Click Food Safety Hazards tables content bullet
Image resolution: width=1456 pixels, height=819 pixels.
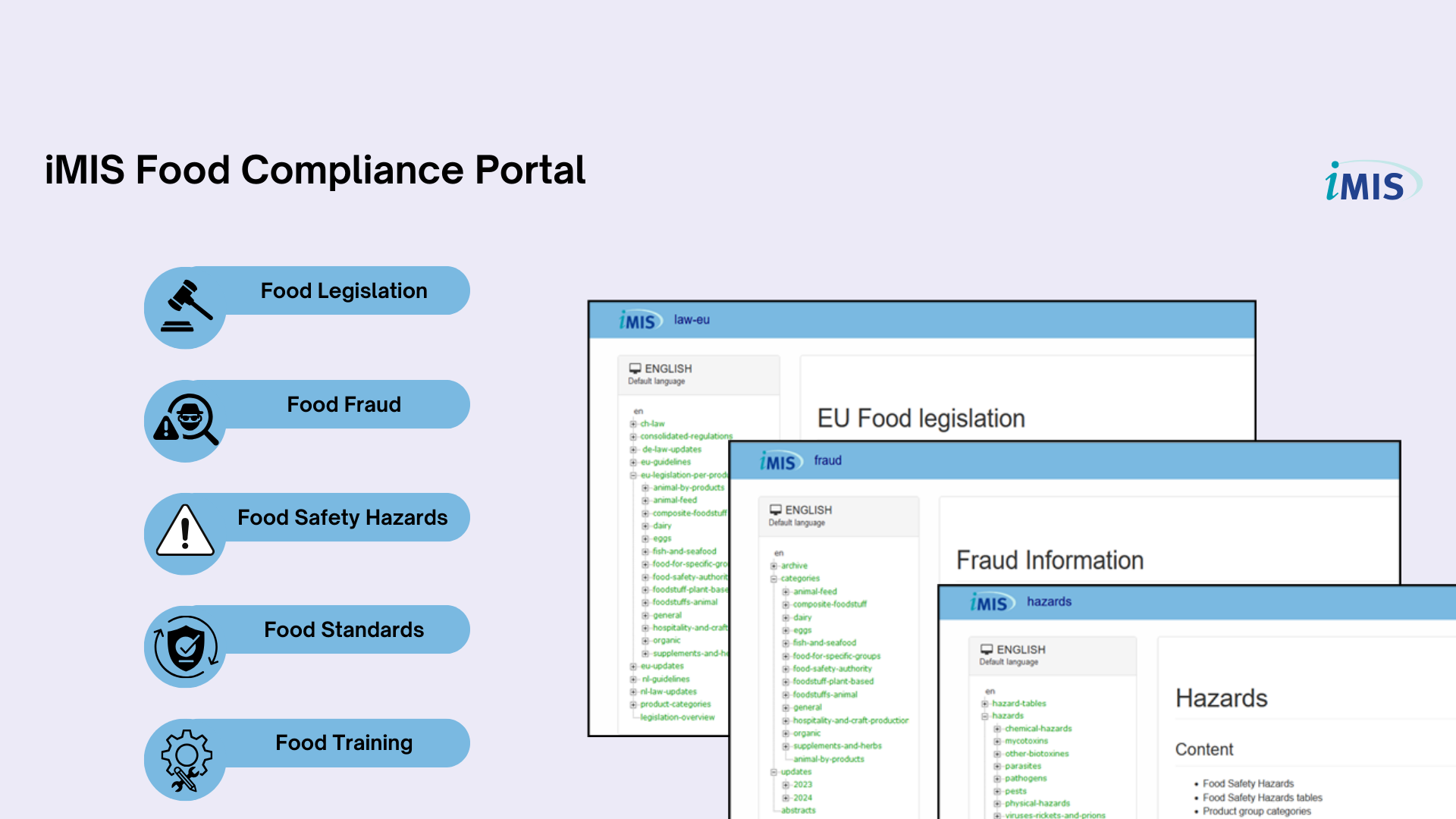(1263, 798)
